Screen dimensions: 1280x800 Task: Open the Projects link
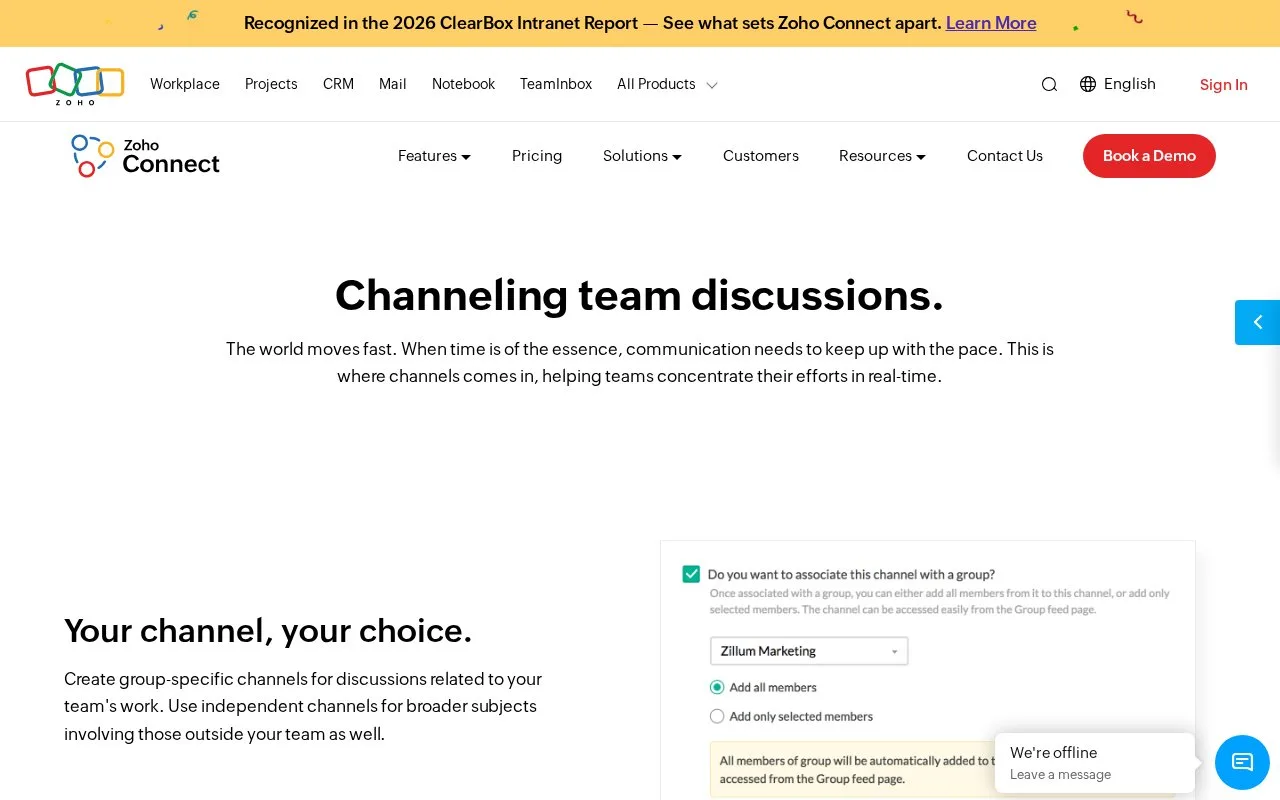271,84
